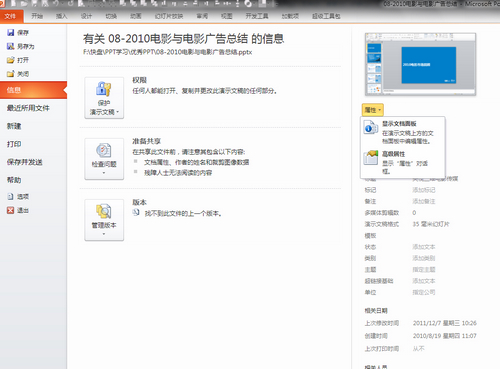Open the 加载项 (Add-ins) tab
The width and height of the screenshot is (500, 369).
point(290,16)
